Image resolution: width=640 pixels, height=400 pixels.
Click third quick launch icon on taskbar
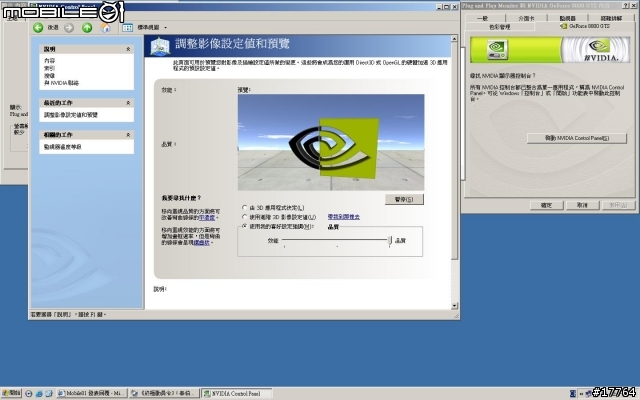point(49,393)
